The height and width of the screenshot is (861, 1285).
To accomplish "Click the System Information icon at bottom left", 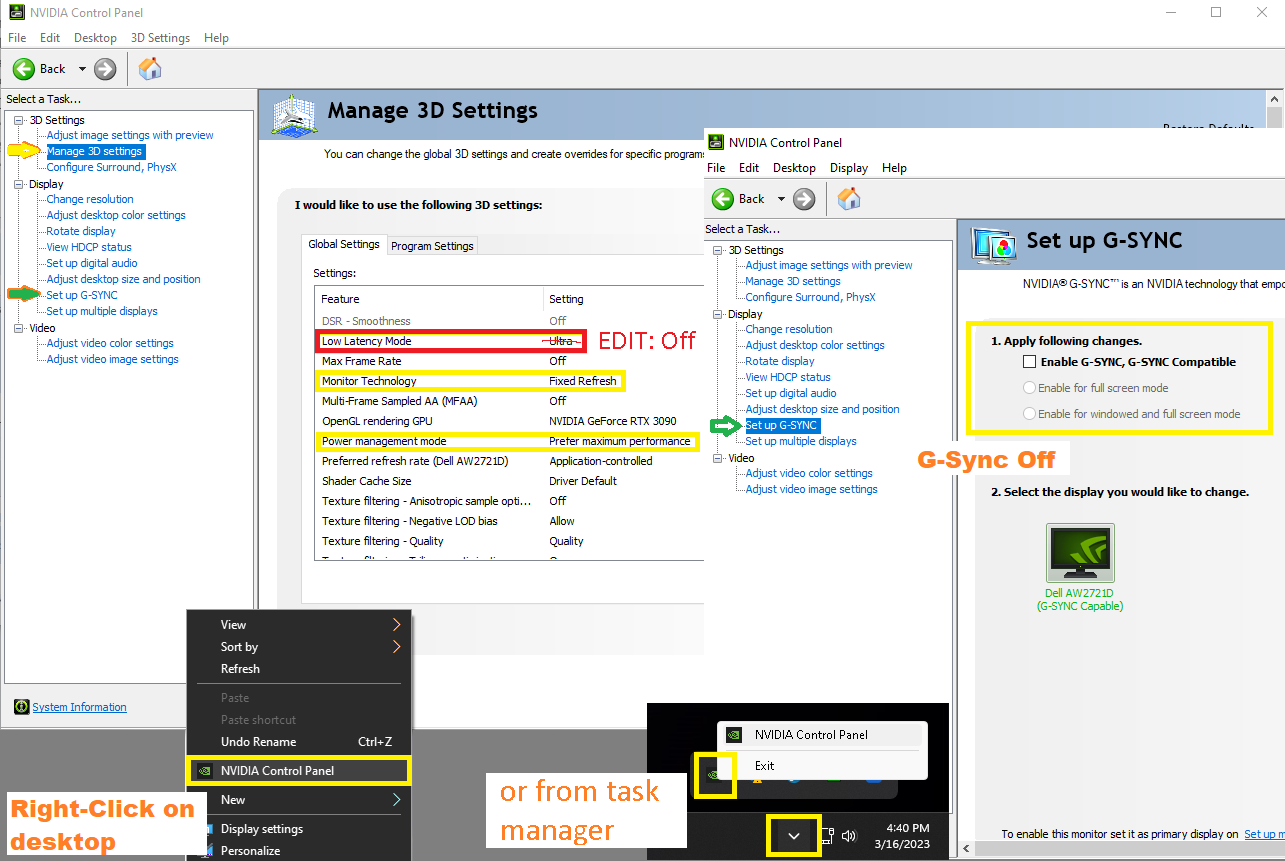I will click(22, 707).
